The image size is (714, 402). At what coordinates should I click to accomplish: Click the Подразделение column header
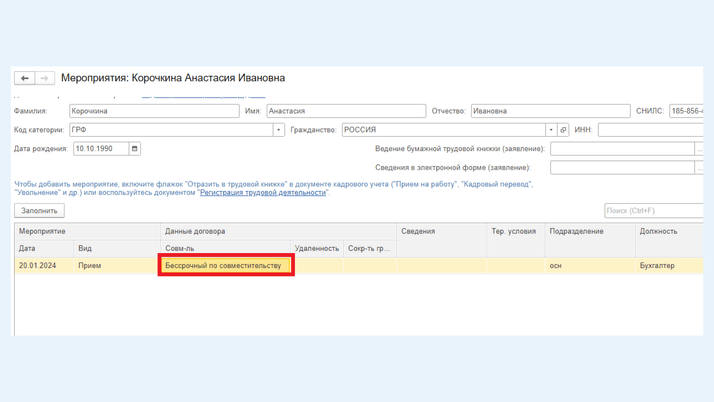pyautogui.click(x=576, y=231)
